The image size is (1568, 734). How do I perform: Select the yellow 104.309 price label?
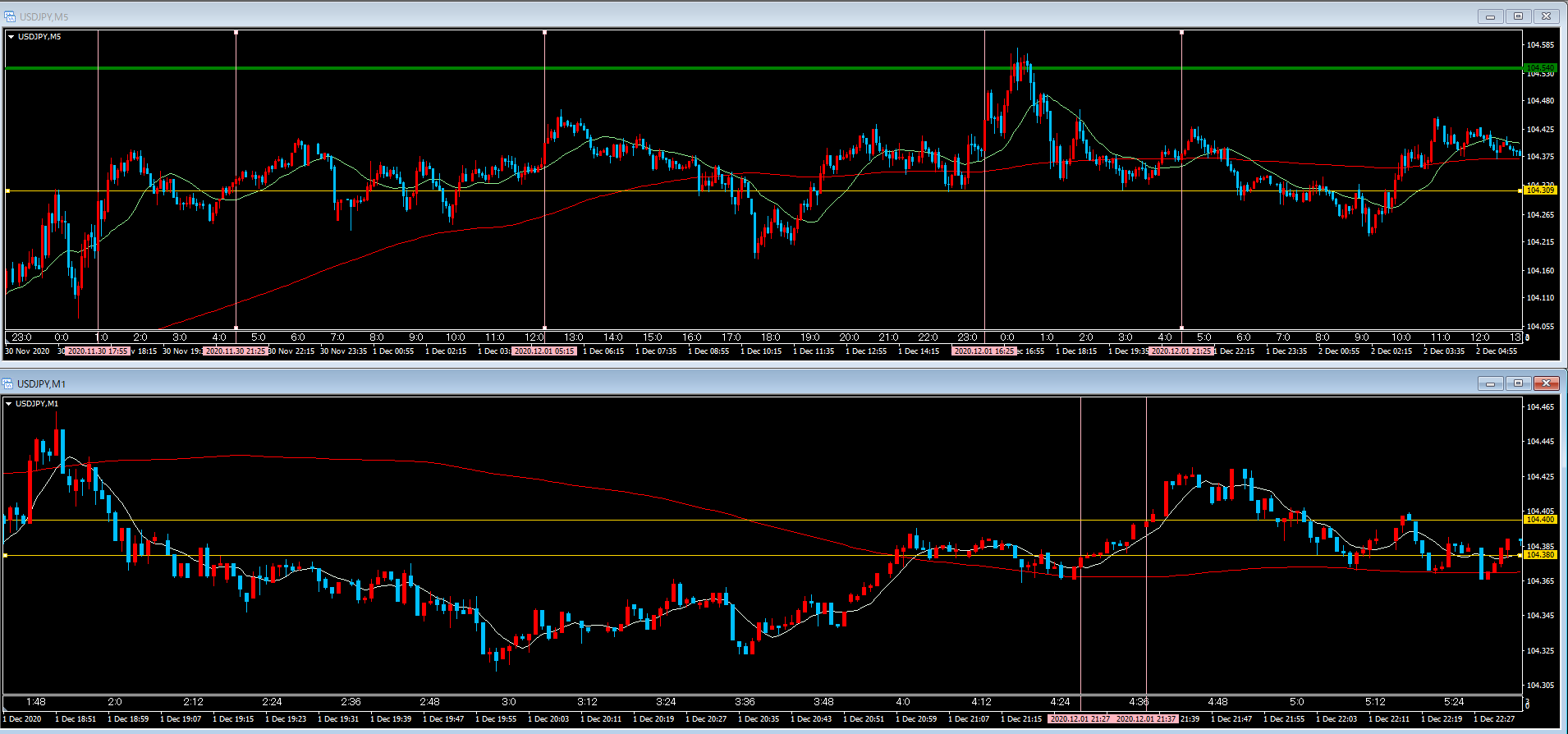[x=1539, y=190]
